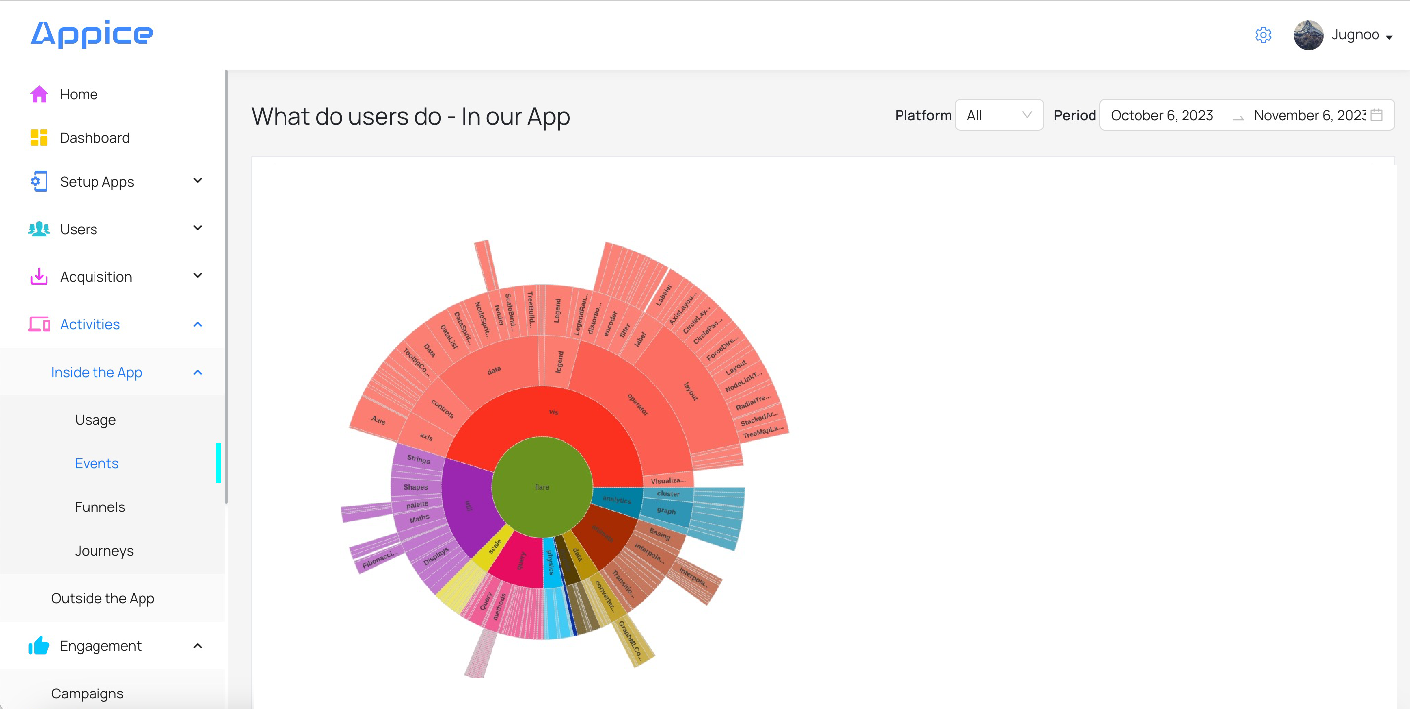The width and height of the screenshot is (1410, 709).
Task: Click the Shapes segment in util
Action: coord(415,487)
